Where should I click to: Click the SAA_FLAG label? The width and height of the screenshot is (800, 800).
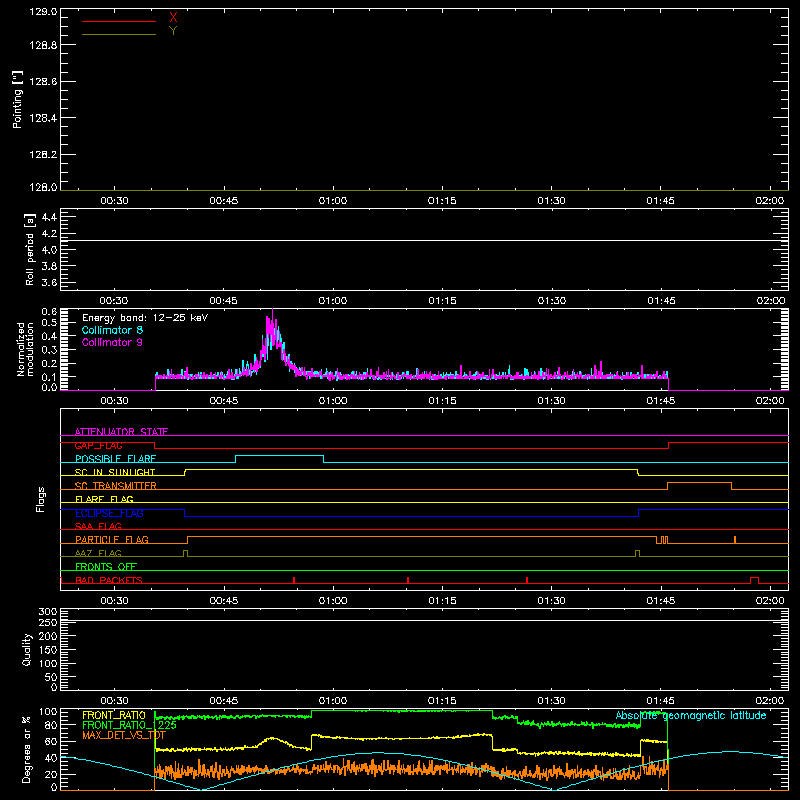coord(98,526)
